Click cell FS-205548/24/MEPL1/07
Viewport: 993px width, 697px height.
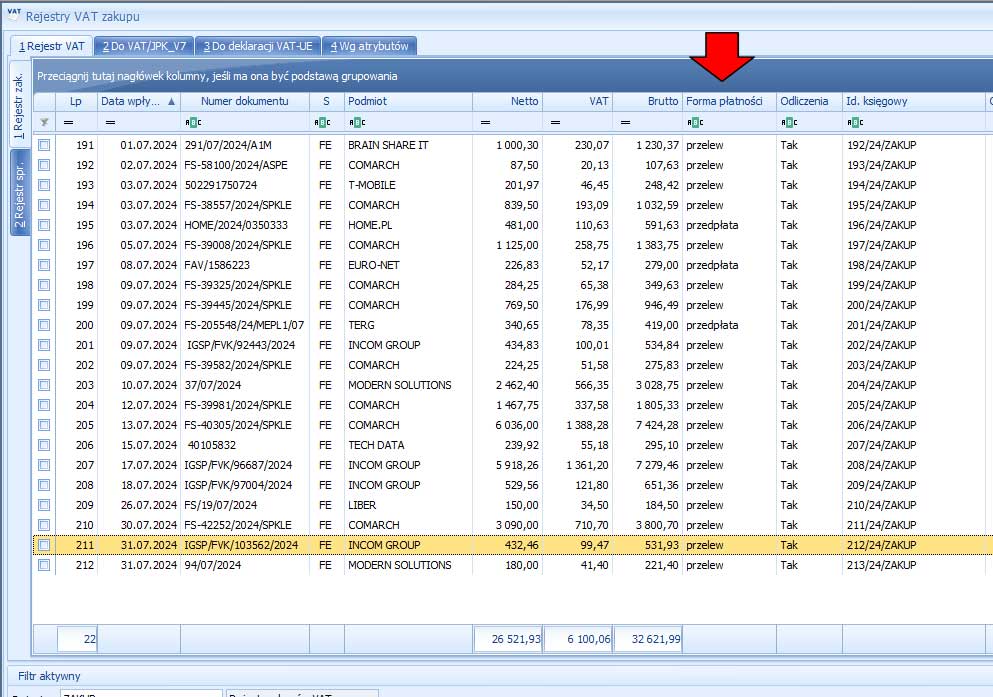click(x=244, y=325)
